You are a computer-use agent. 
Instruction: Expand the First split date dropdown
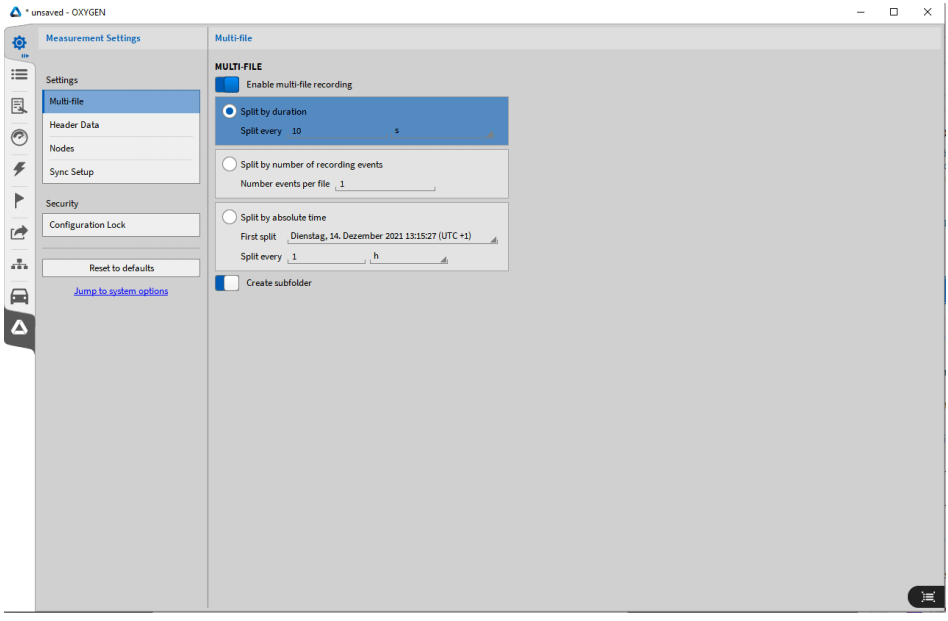[392, 237]
